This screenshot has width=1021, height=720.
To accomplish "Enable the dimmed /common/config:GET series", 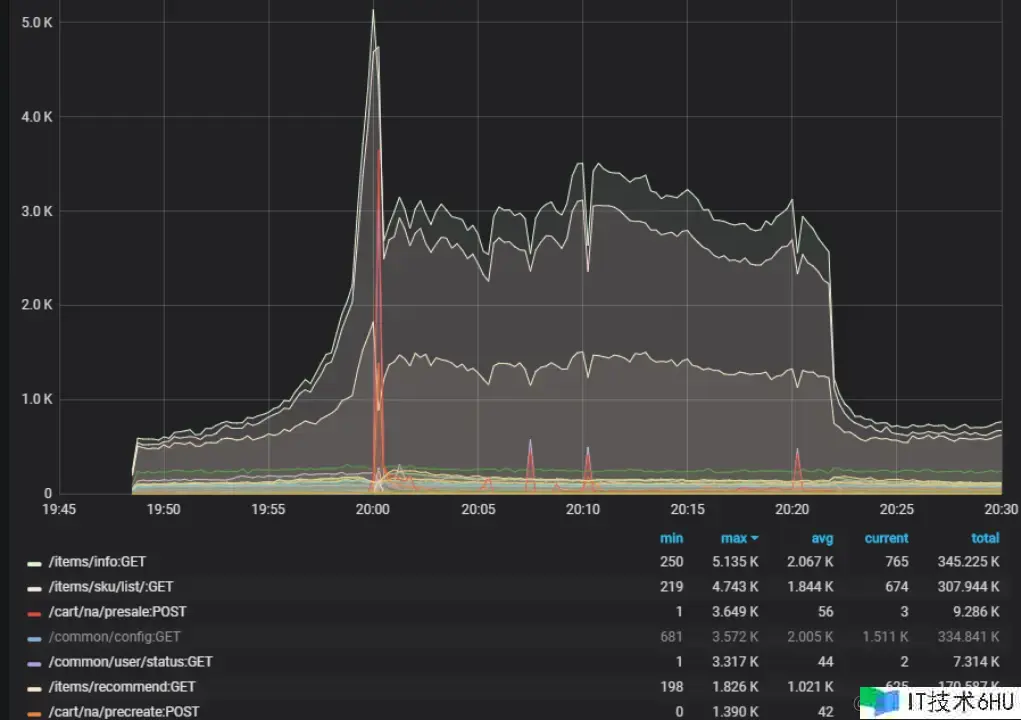I will [114, 637].
